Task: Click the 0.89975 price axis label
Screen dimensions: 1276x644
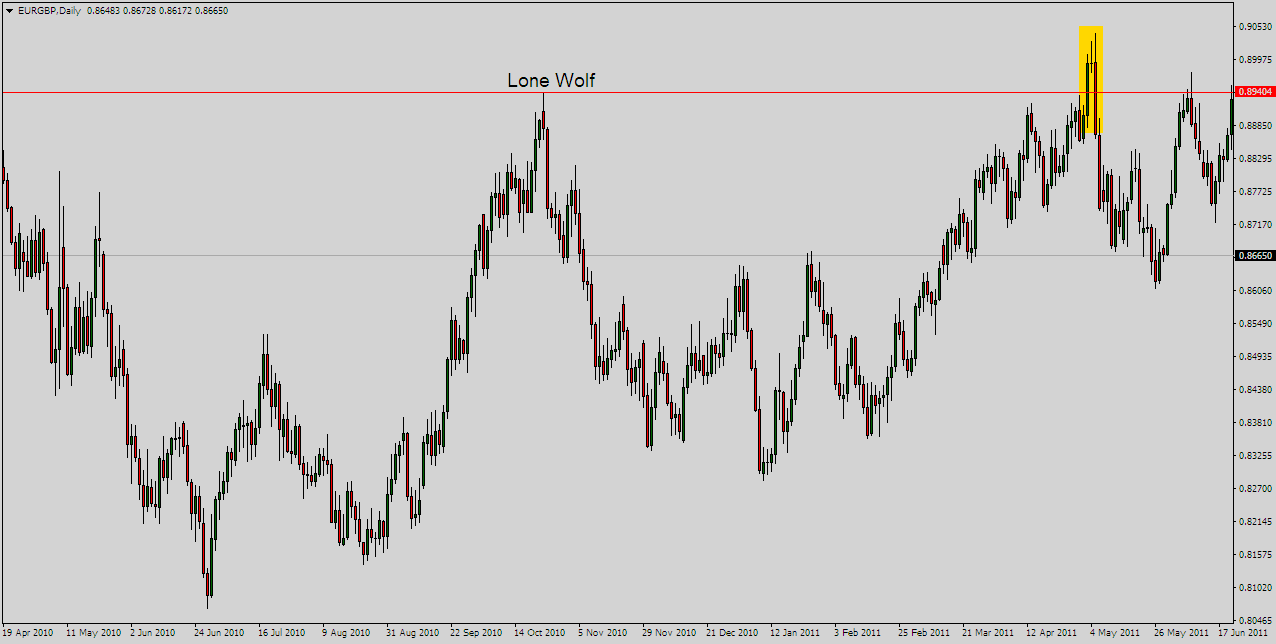Action: 1257,59
